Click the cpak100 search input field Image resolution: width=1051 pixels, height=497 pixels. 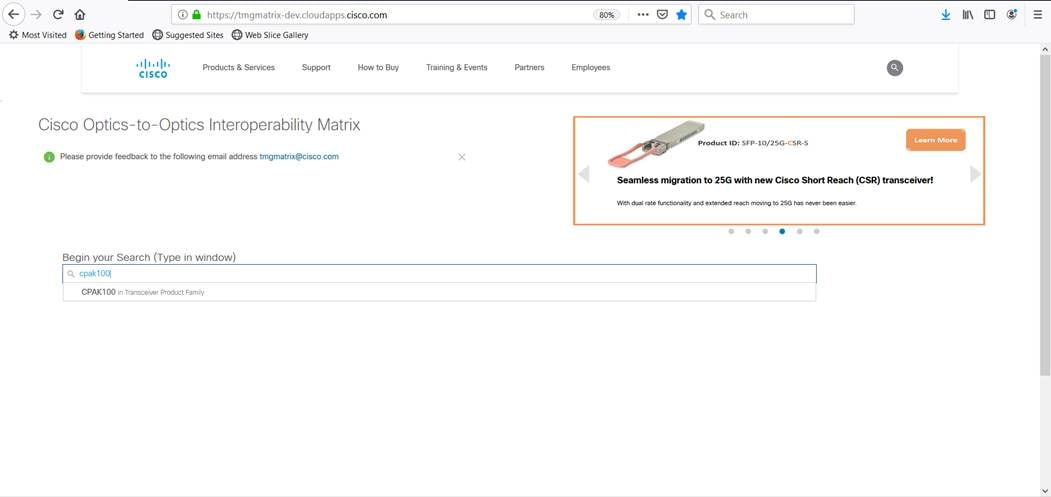(439, 274)
